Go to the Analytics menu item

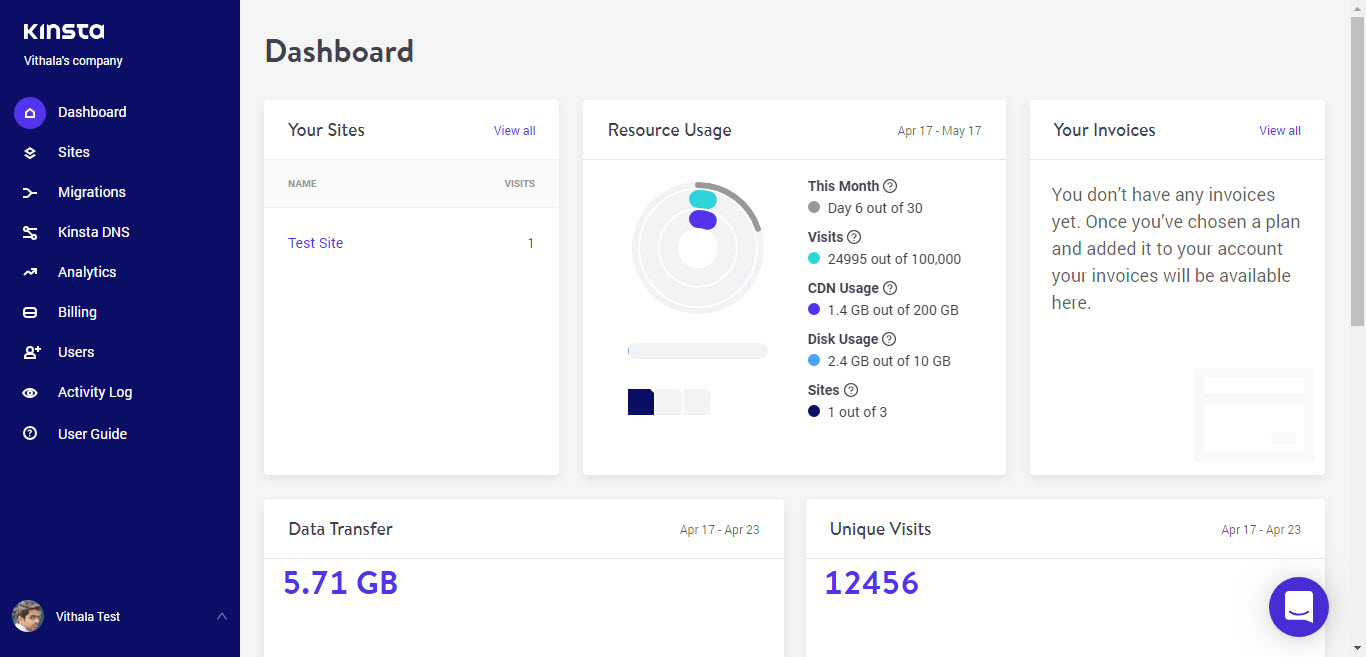coord(87,272)
